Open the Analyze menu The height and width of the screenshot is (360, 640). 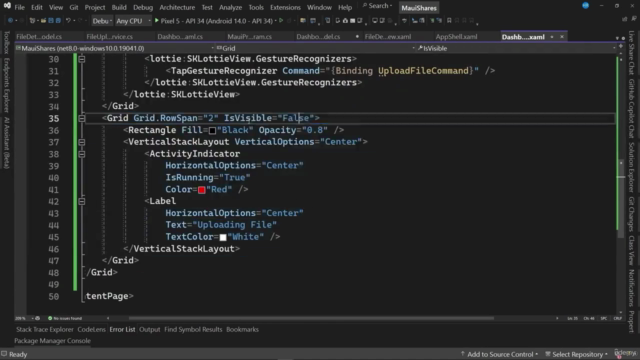coord(230,7)
